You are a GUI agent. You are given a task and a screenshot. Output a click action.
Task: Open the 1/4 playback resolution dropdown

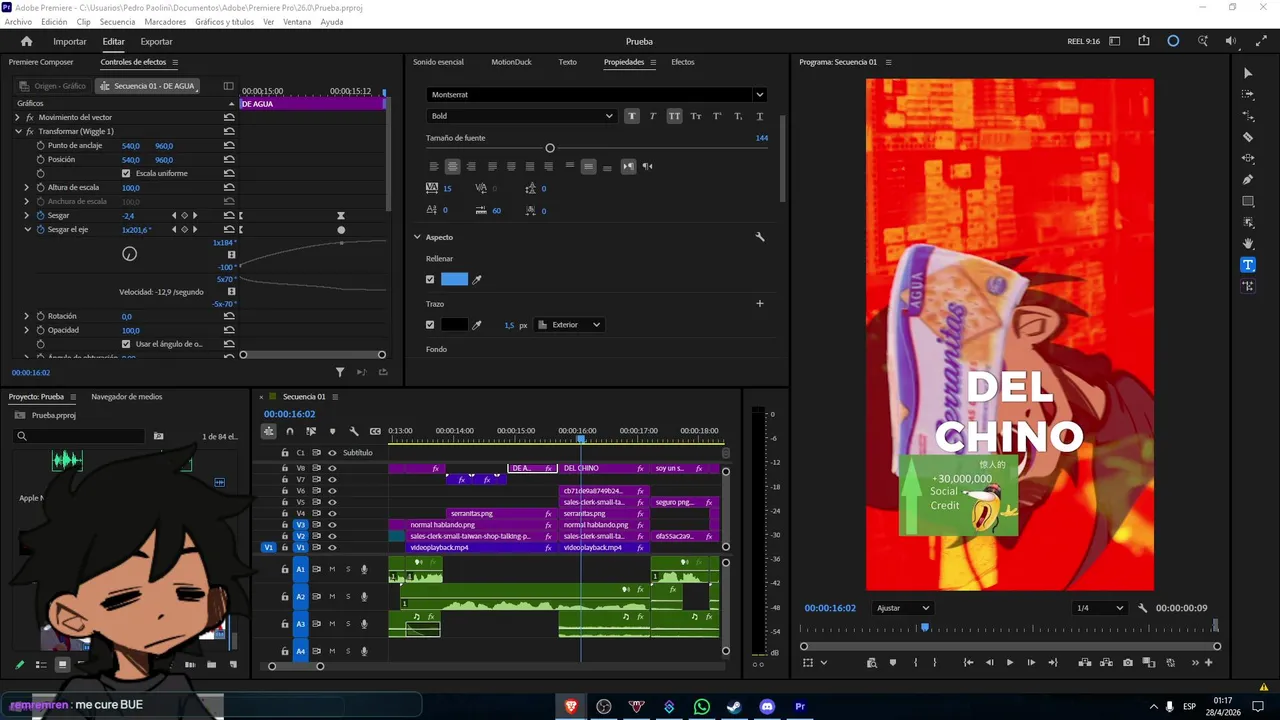click(x=1099, y=608)
